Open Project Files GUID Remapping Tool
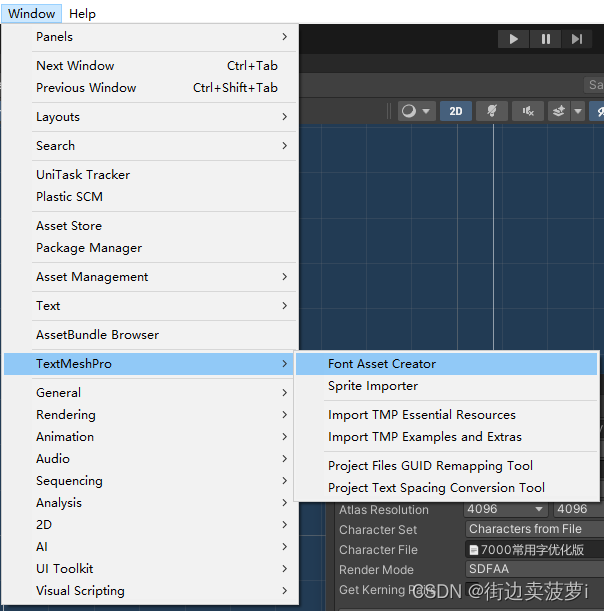Viewport: 604px width, 611px height. (447, 466)
